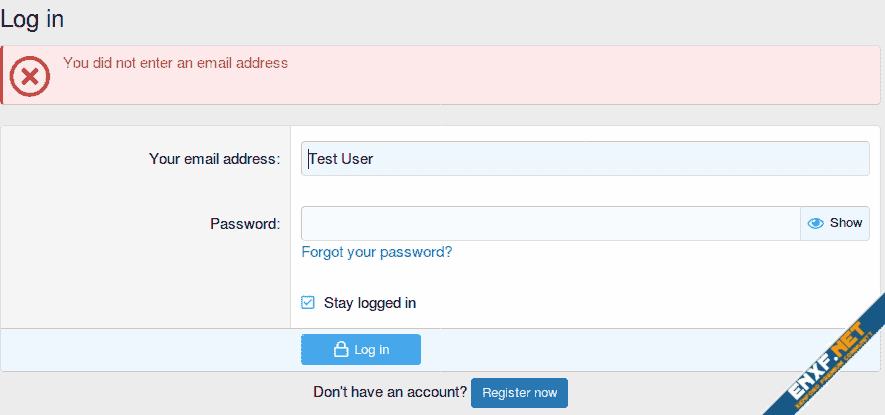
Task: Click into the empty Password field
Action: (550, 223)
